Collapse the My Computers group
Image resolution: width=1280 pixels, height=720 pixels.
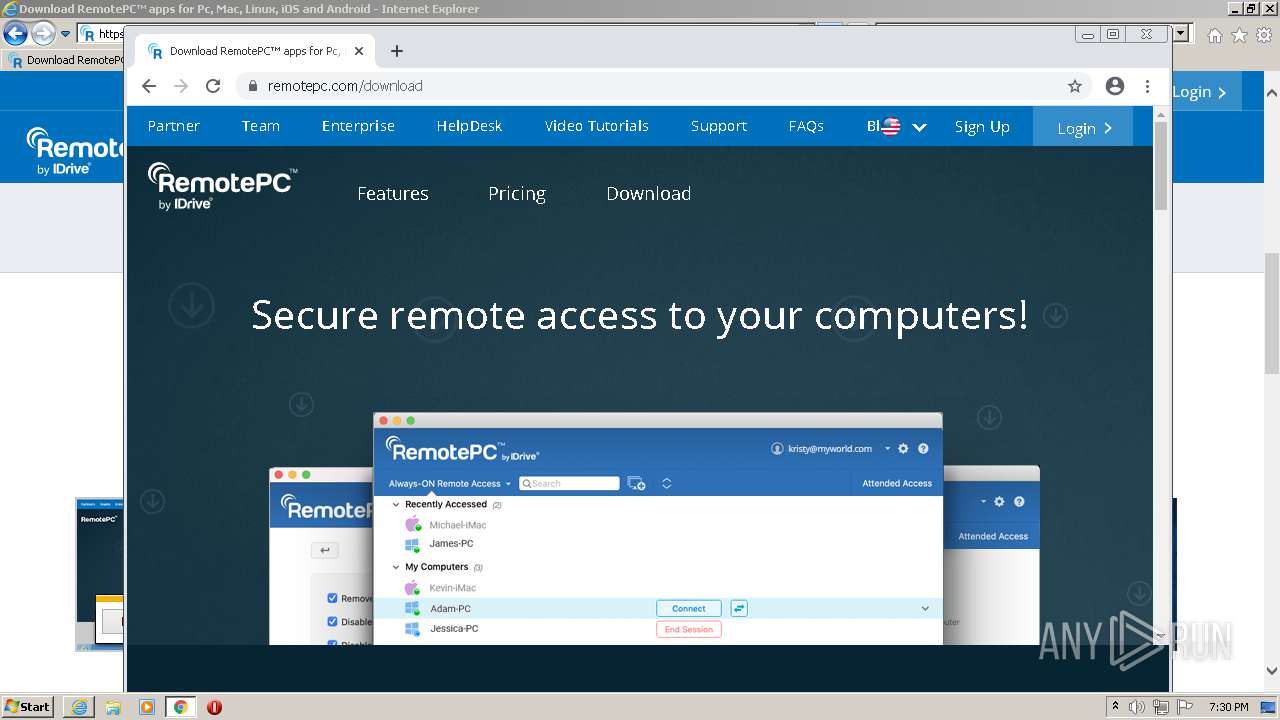click(x=396, y=567)
